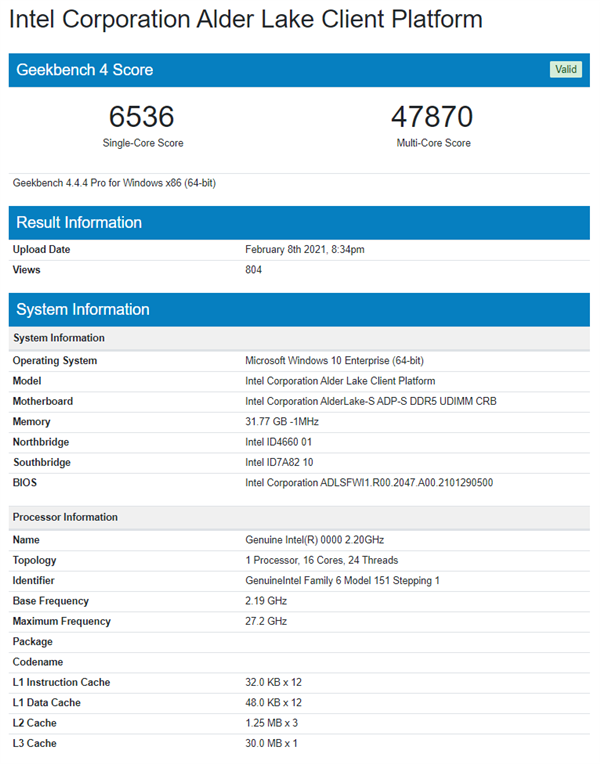Click the Geekbench 4.4.4 Pro version text
Screen dimensions: 600x764
pyautogui.click(x=114, y=183)
